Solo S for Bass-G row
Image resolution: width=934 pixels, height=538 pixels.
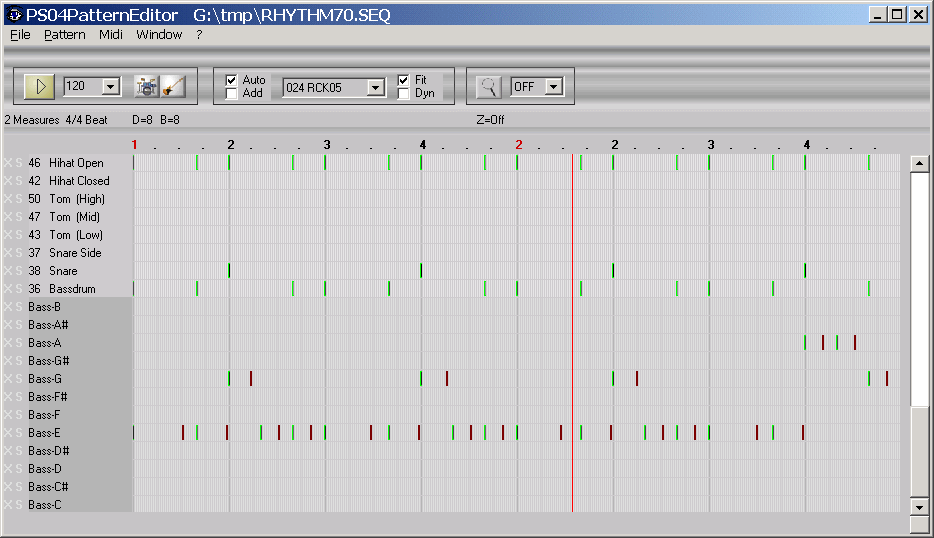click(x=19, y=378)
